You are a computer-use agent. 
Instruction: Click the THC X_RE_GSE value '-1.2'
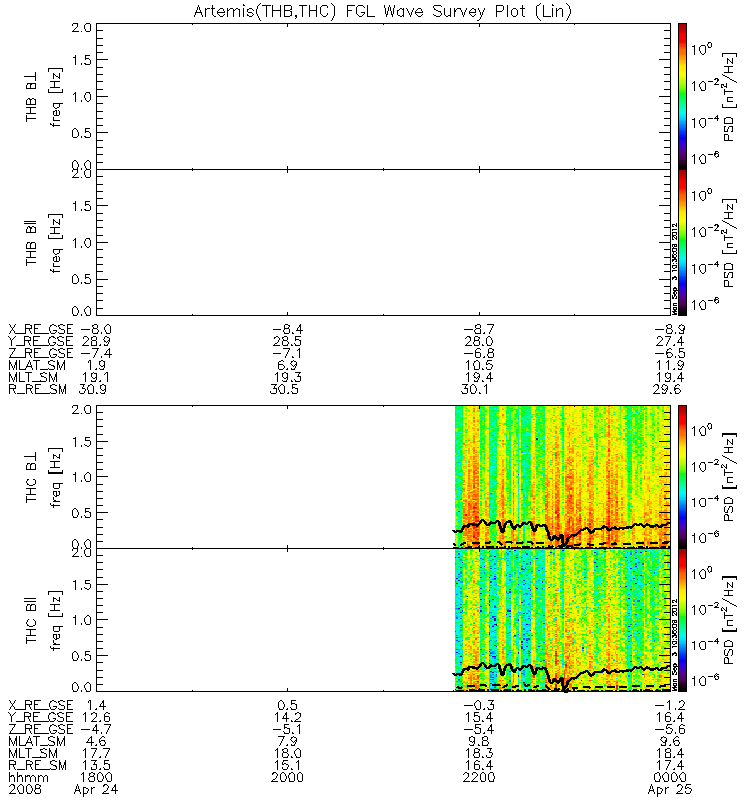point(670,705)
